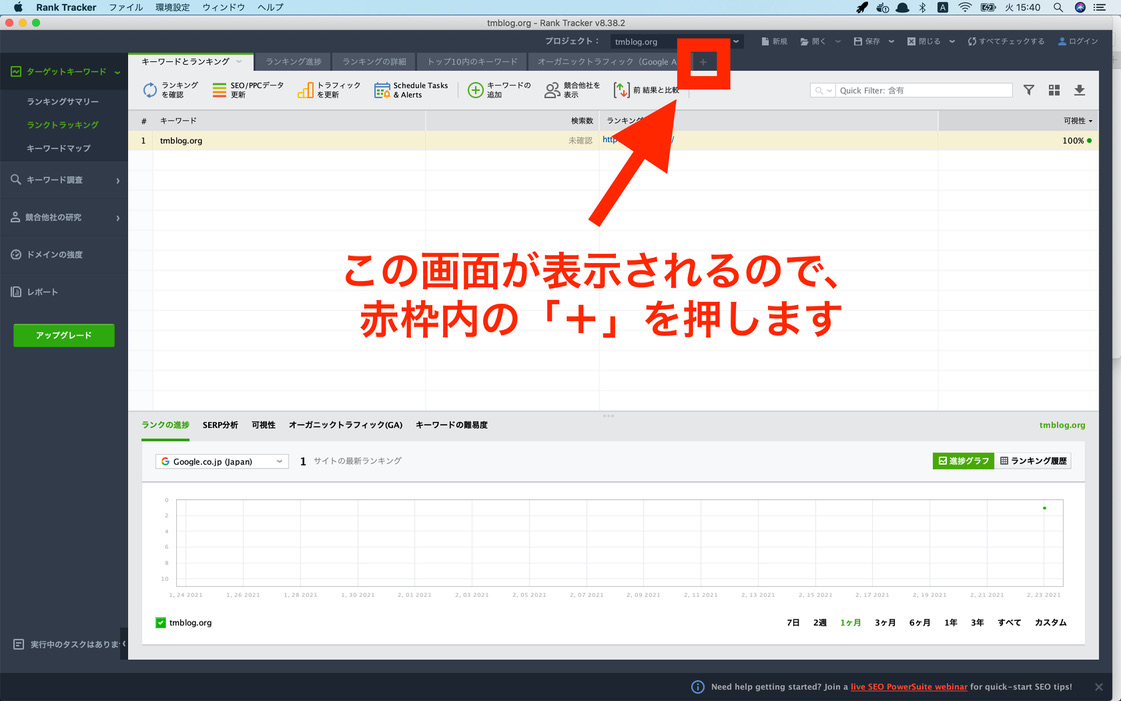Select the 1ヶ月 time range
The height and width of the screenshot is (701, 1121).
click(850, 622)
